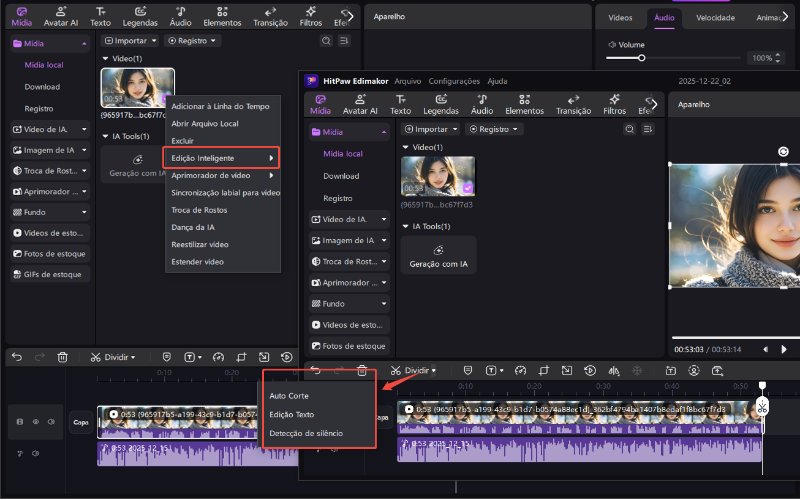Click mirror flip icon in front window timeline
Viewport: 800px width, 500px height.
coord(614,371)
